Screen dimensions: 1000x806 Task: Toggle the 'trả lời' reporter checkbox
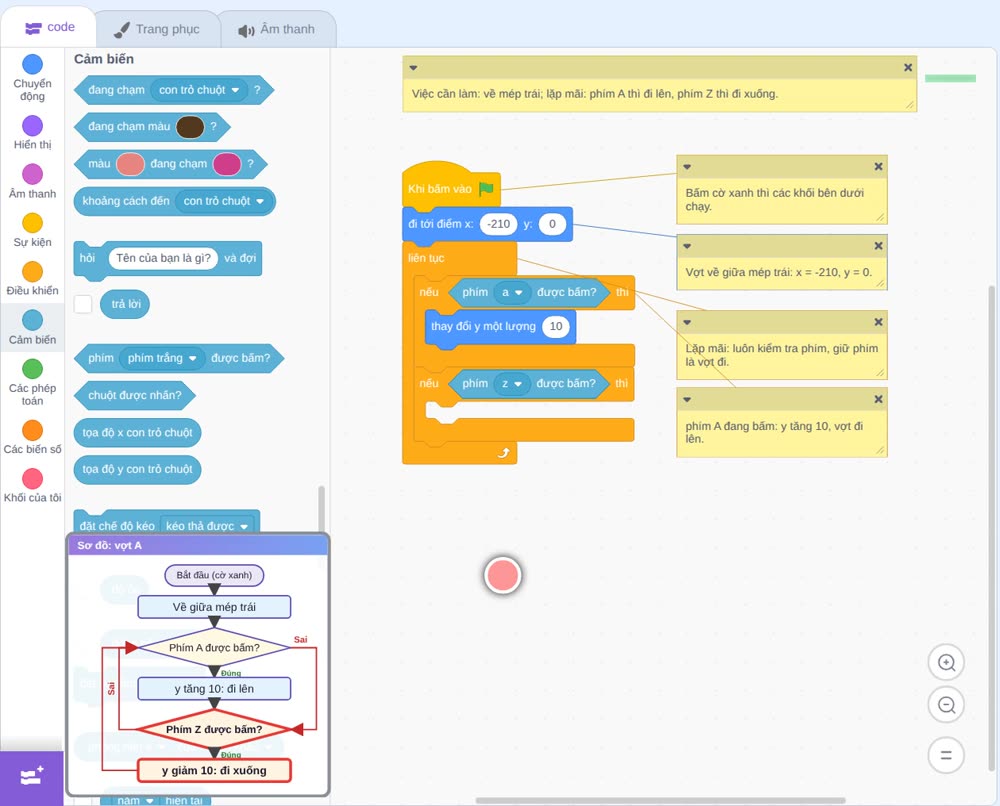click(83, 304)
